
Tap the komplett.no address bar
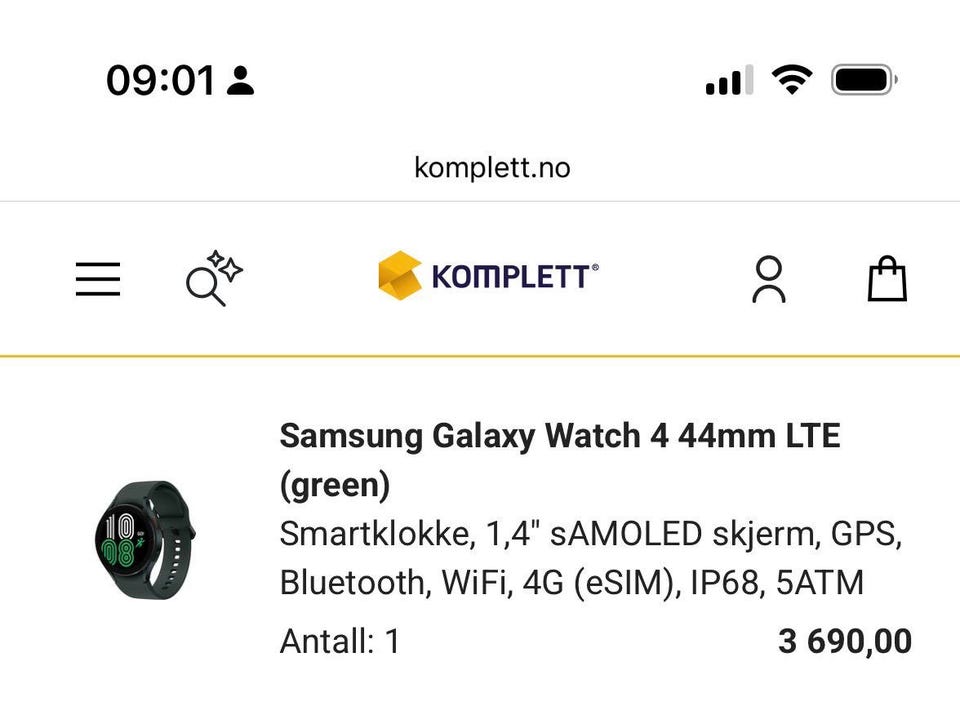492,167
